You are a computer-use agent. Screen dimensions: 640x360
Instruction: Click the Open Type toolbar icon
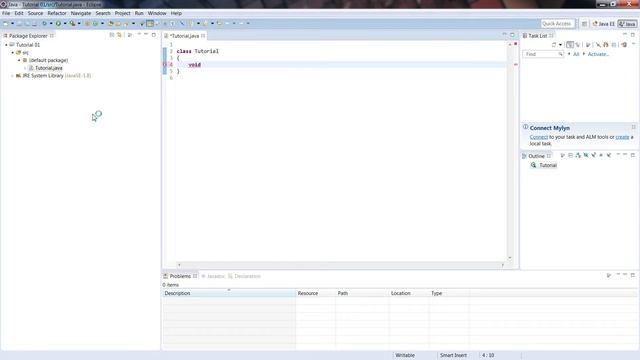[x=111, y=24]
